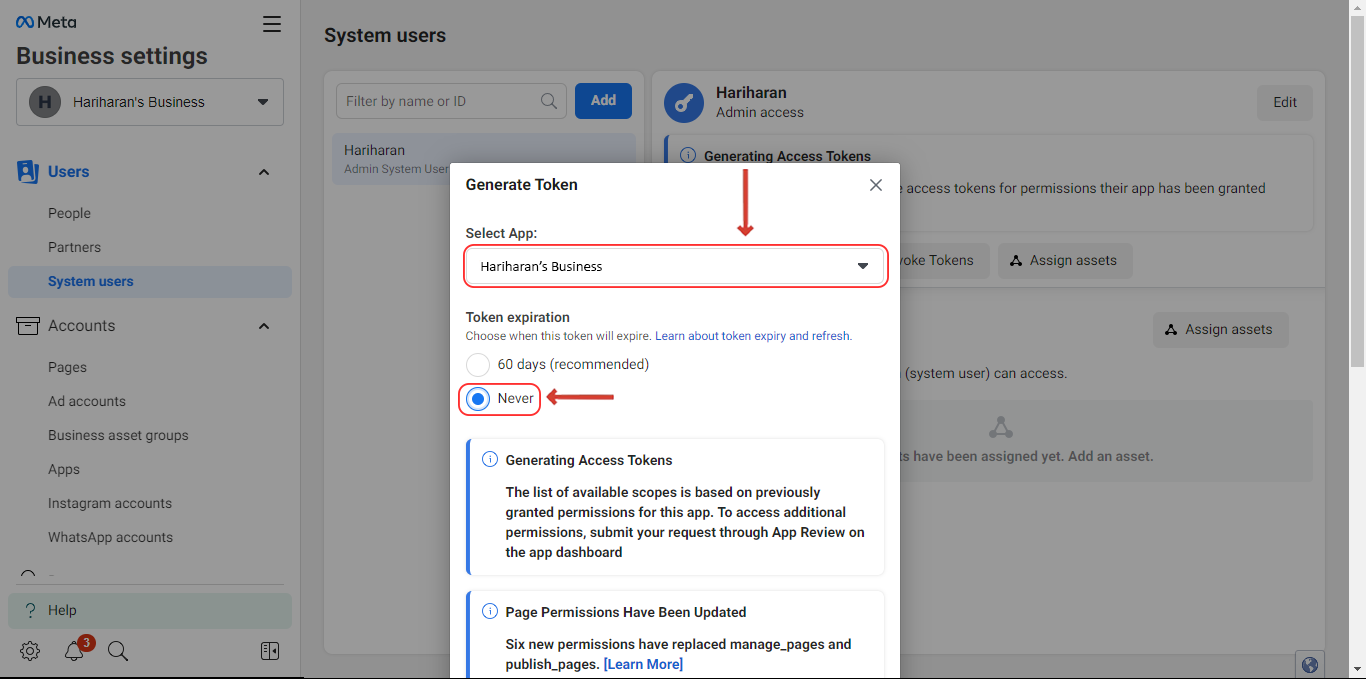Open the People menu item
The height and width of the screenshot is (679, 1366).
pyautogui.click(x=69, y=213)
